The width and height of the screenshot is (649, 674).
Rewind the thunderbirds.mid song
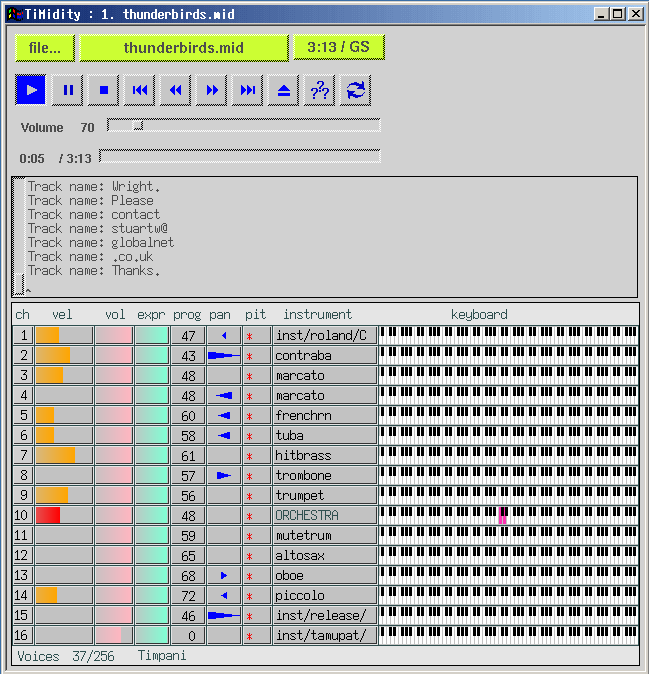[175, 90]
